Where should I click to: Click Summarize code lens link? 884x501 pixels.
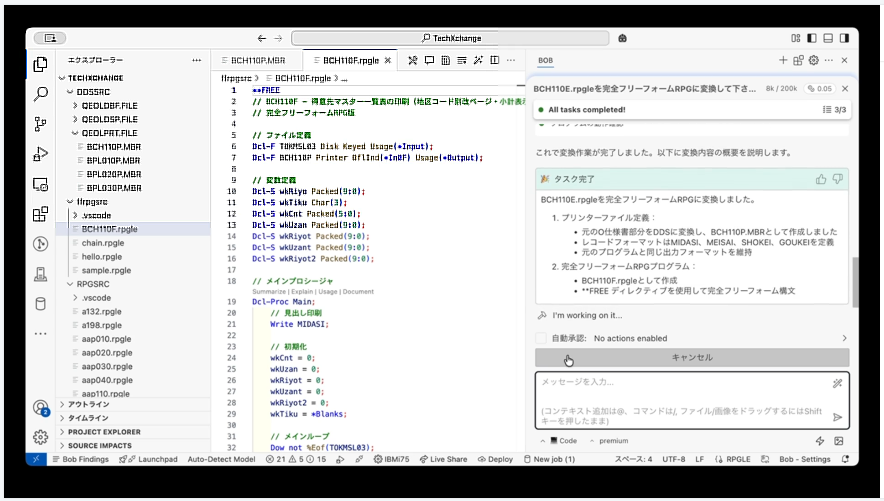[x=269, y=292]
